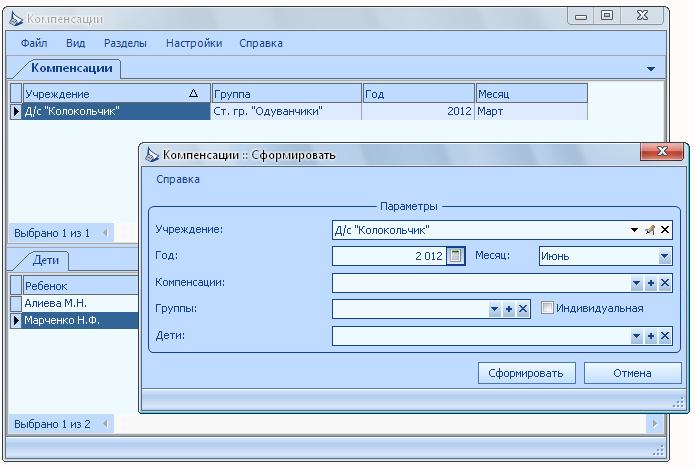Sort by the Месяц column header
695x468 pixels.
tap(532, 94)
